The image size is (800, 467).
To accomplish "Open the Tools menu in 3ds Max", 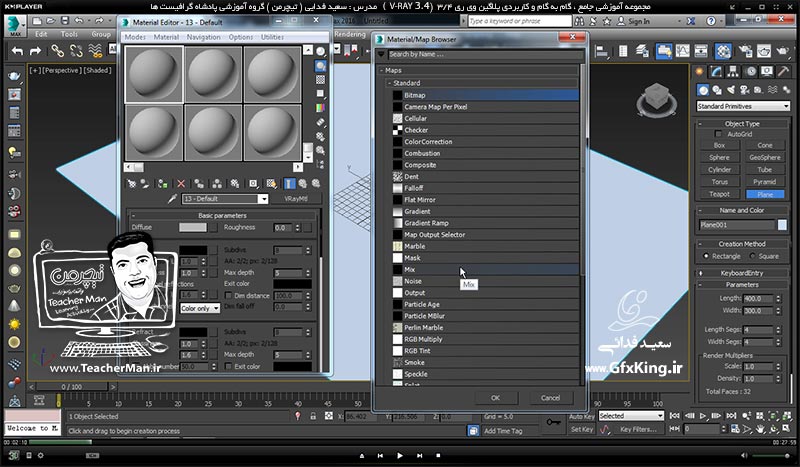I will 69,34.
